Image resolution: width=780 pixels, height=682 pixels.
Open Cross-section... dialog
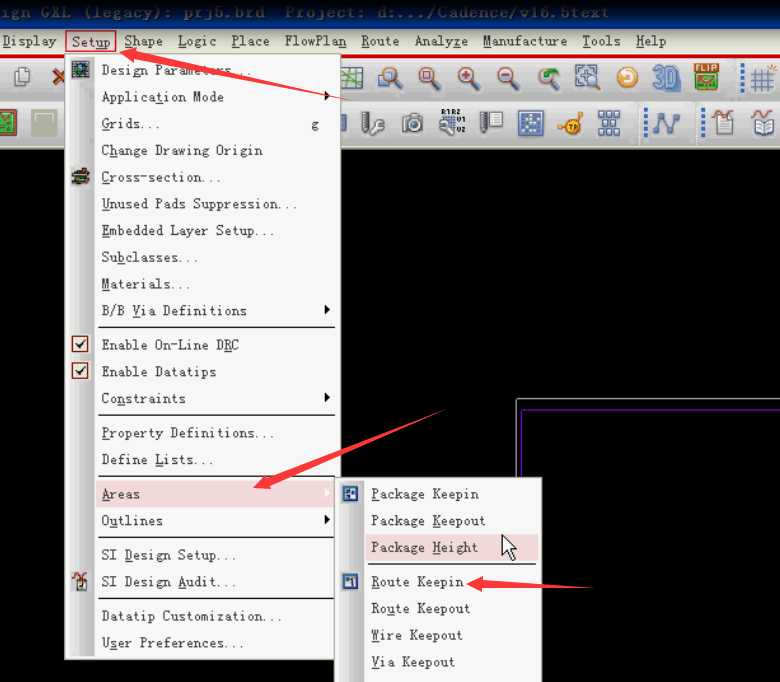pos(215,178)
